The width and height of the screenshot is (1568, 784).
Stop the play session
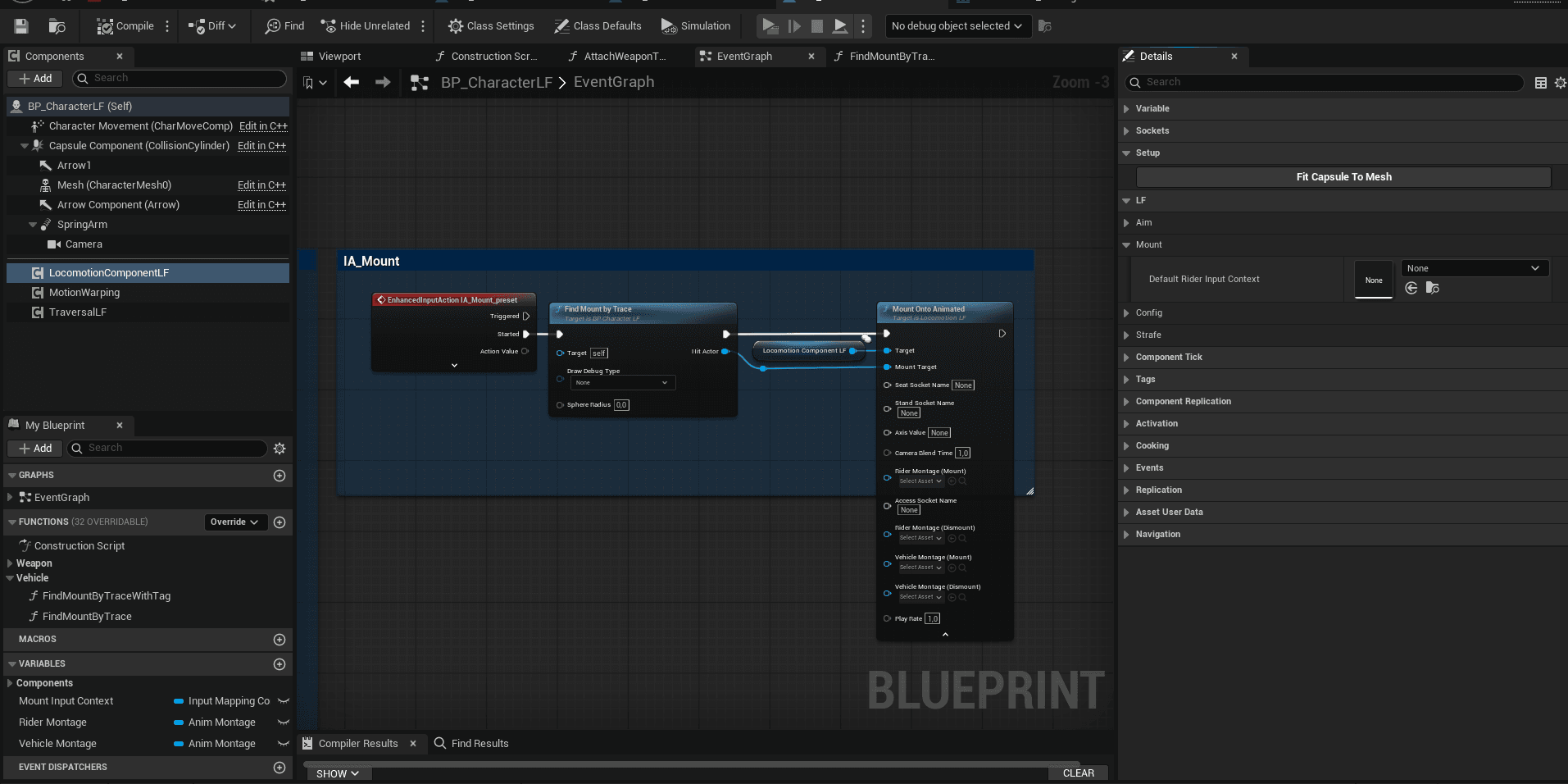pos(817,26)
